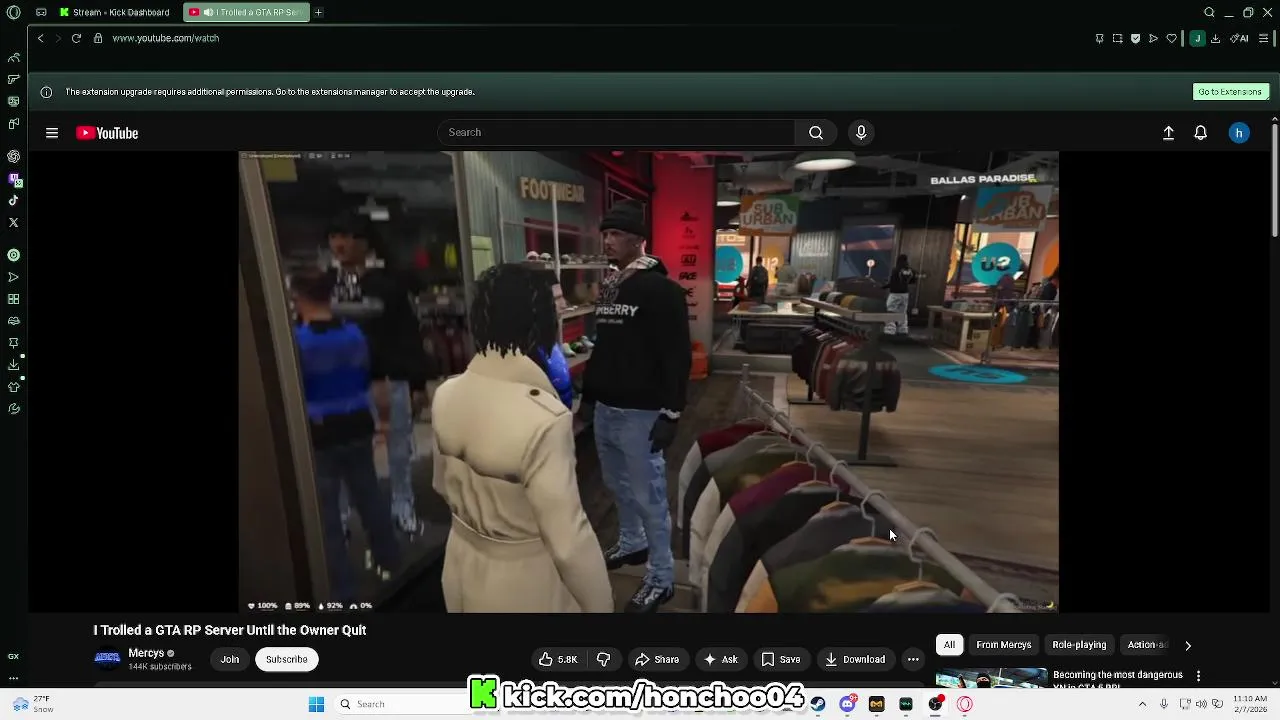Click the YouTube upload create icon
The image size is (1280, 720).
click(x=1168, y=133)
